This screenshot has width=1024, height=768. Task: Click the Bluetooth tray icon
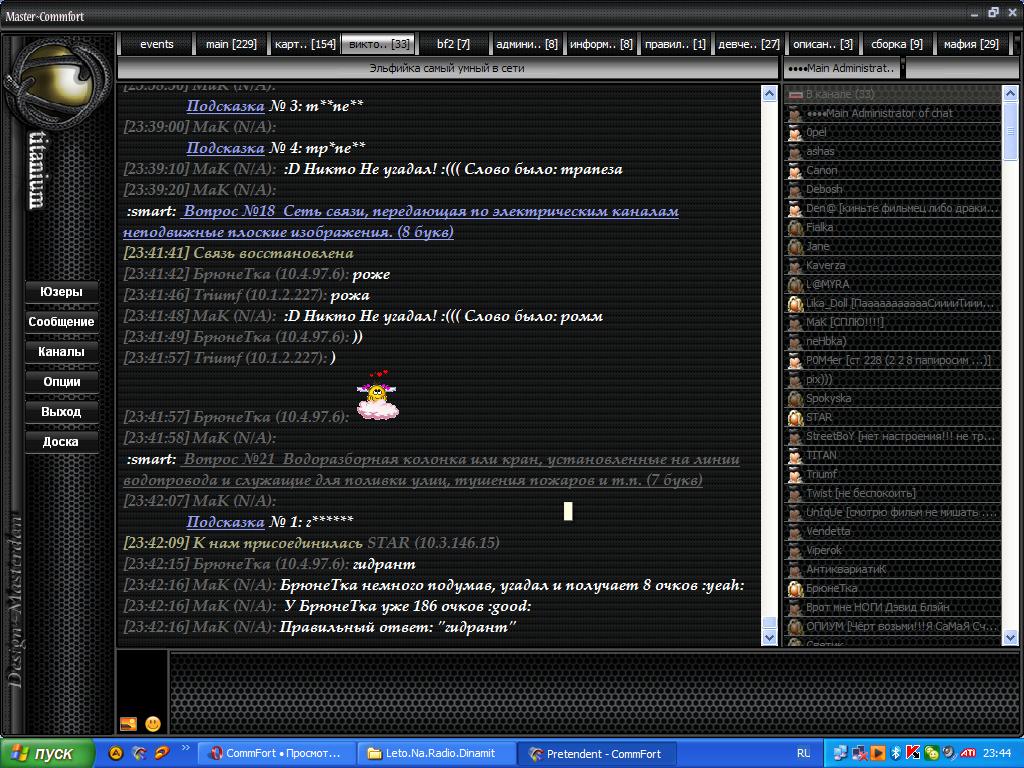896,753
